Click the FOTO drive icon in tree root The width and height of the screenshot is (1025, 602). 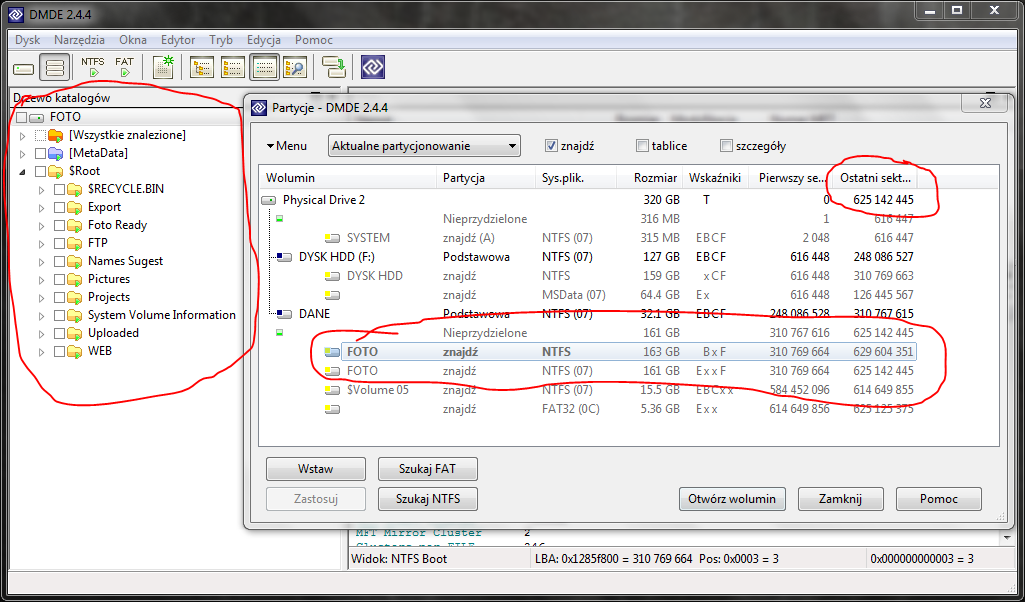[38, 118]
